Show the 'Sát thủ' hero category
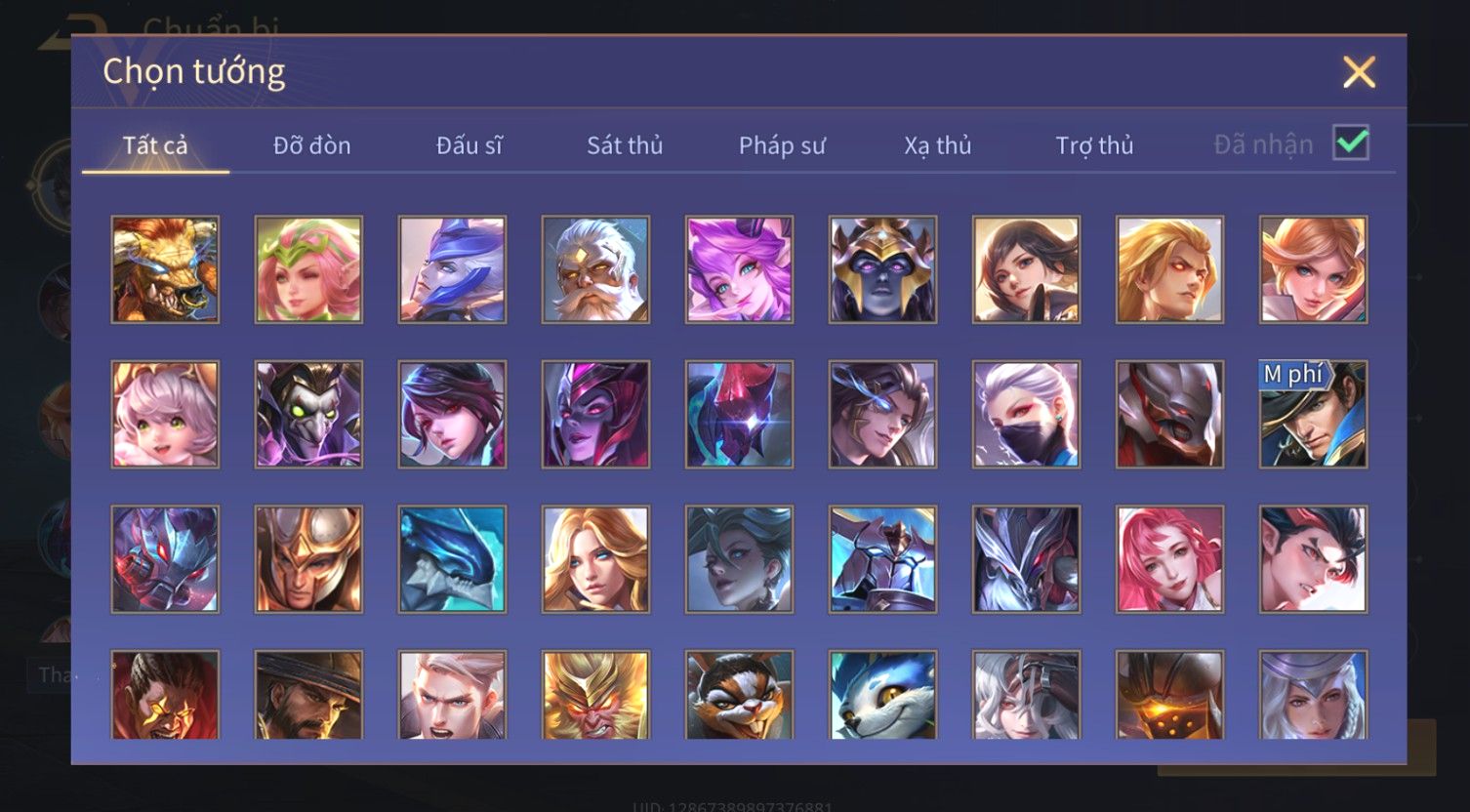The height and width of the screenshot is (812, 1470). 625,145
